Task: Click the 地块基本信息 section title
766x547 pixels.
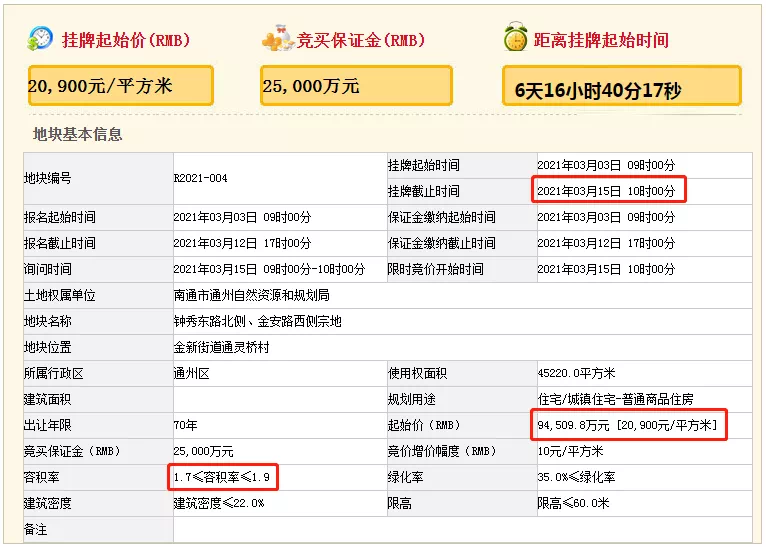Action: 77,134
